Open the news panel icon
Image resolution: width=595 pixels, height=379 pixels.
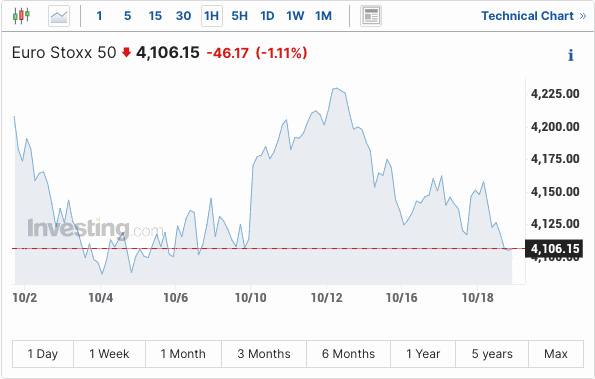(371, 16)
